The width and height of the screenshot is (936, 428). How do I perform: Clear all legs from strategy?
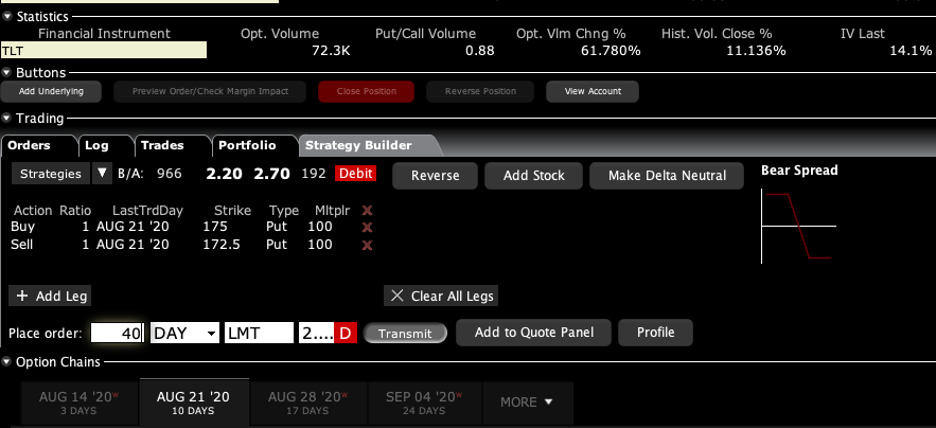(x=440, y=296)
